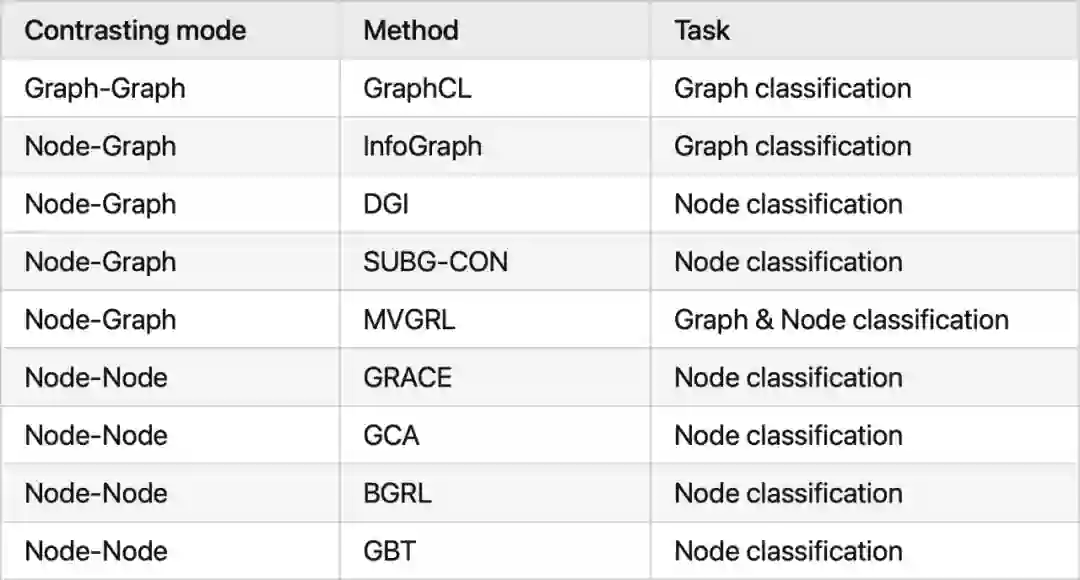Select the Graph-Graph cell
The image size is (1080, 580).
(x=105, y=88)
